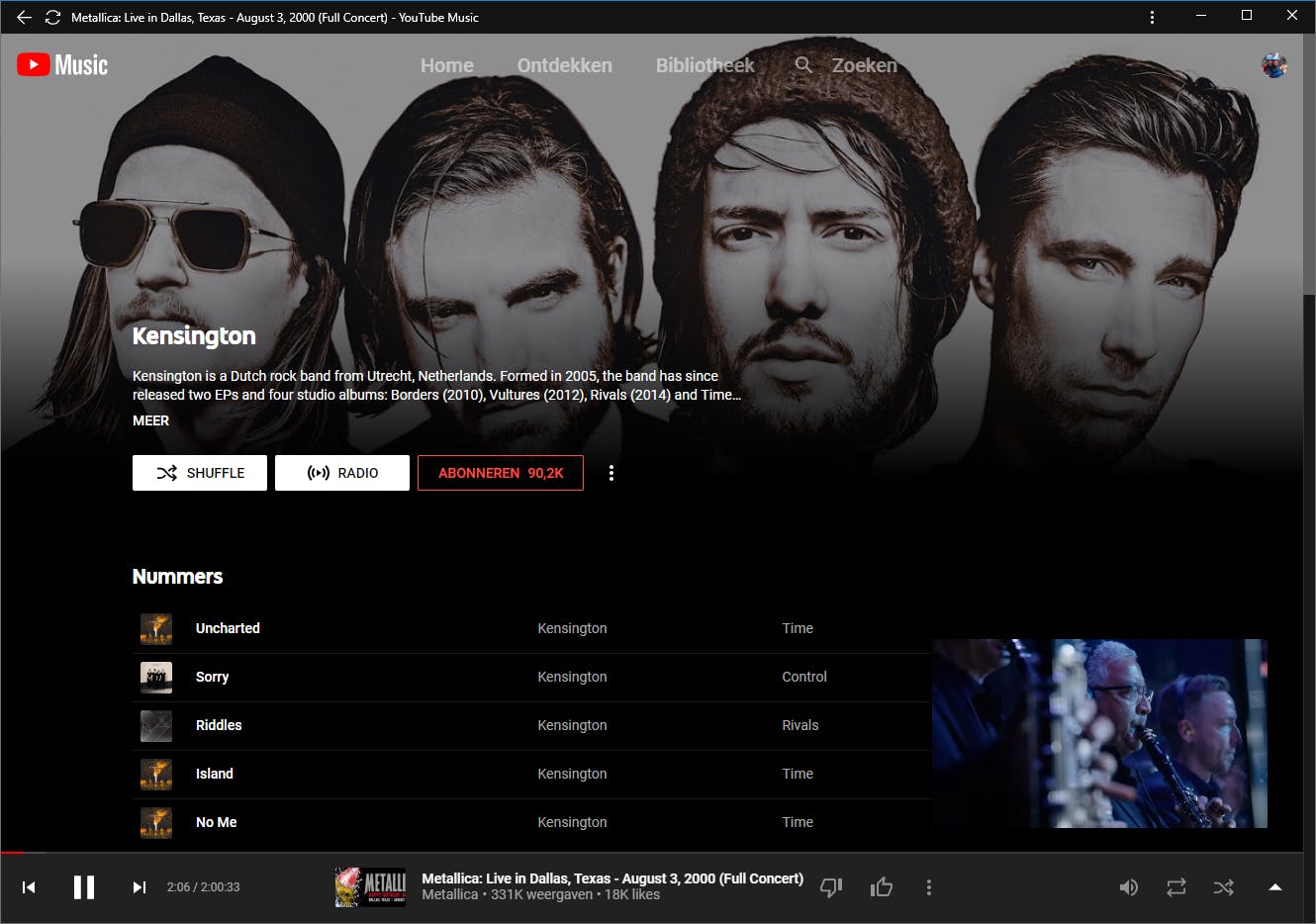Click the Metallica concert cover thumbnail
1316x924 pixels.
370,887
